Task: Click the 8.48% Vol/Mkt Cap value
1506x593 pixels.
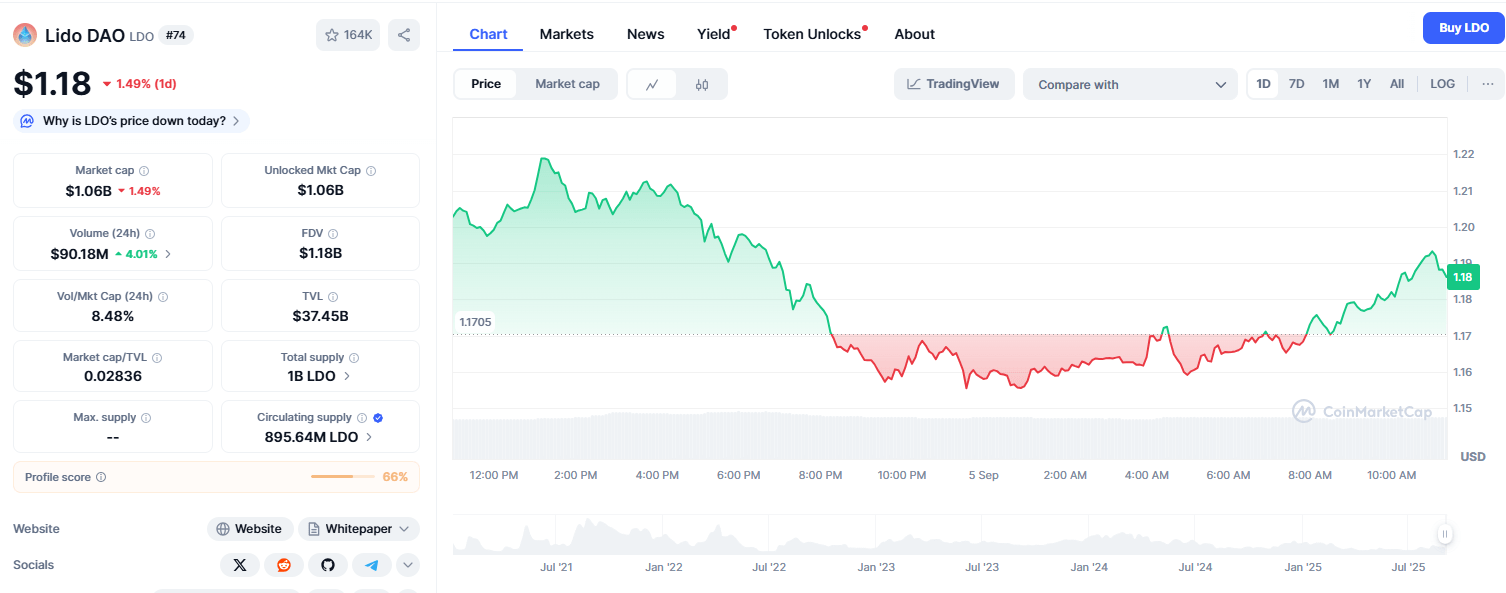Action: click(113, 316)
